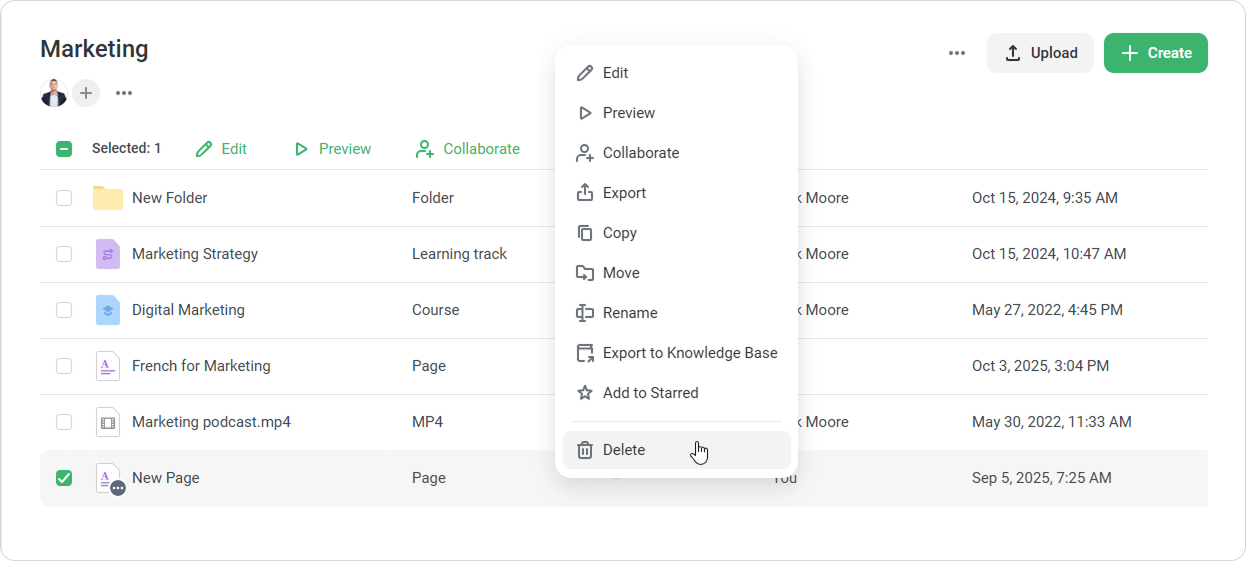Open the New Page item options badge
Viewport: 1246px width, 561px height.
118,488
